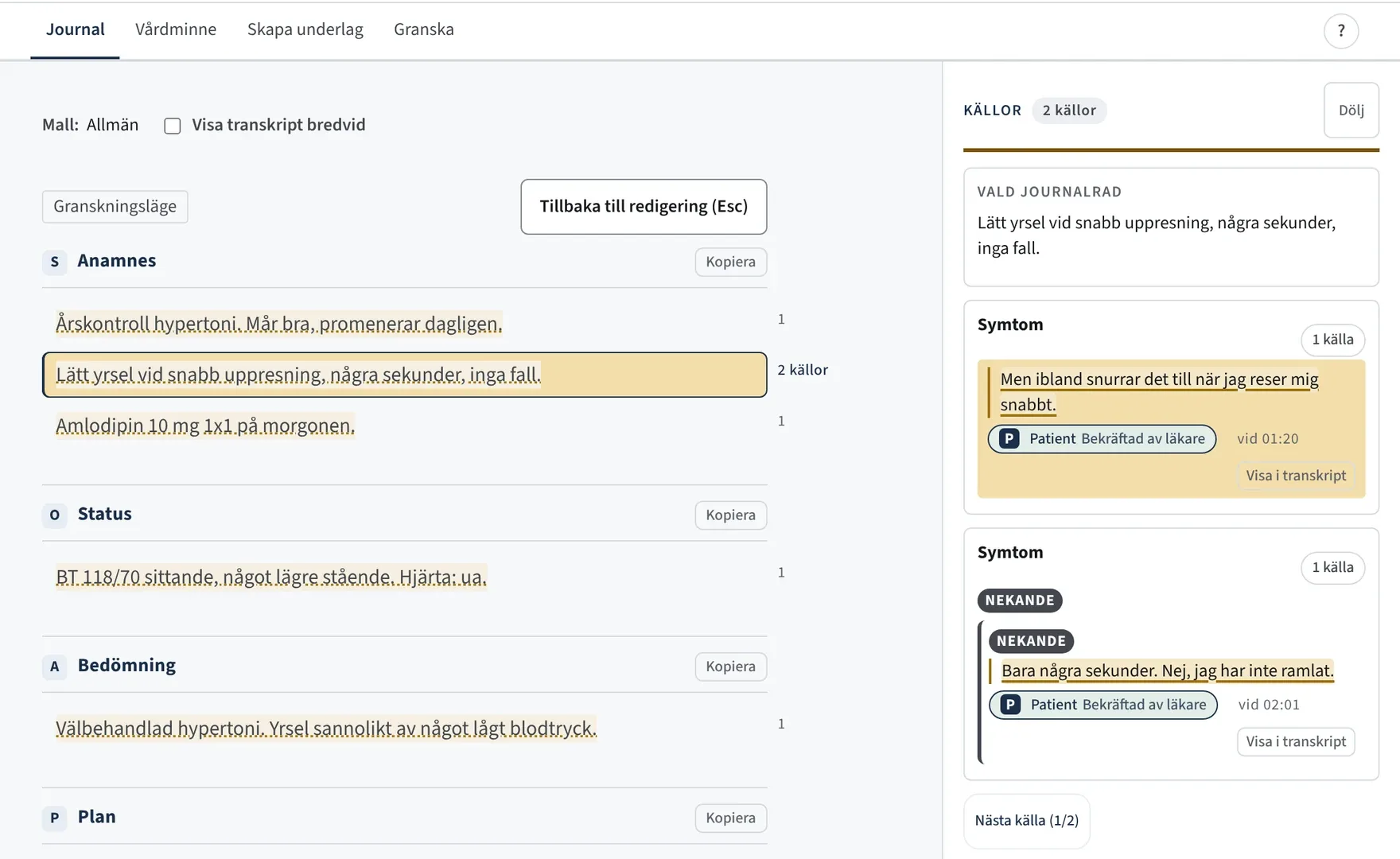Click source count 1 beside BT 118/70 line
Image resolution: width=1400 pixels, height=859 pixels.
[781, 572]
